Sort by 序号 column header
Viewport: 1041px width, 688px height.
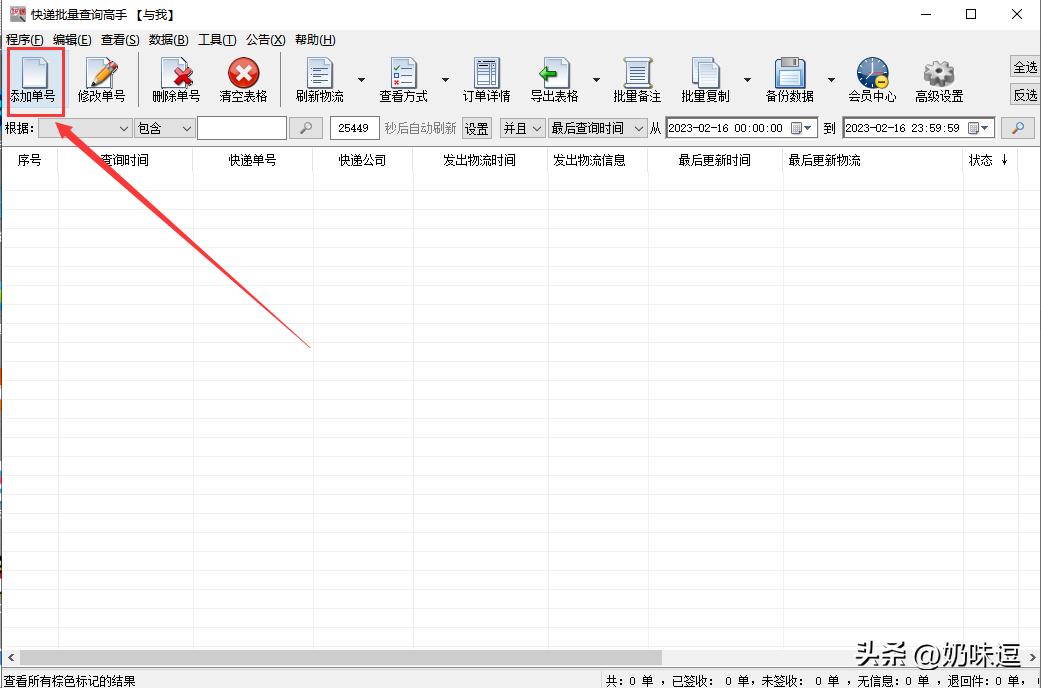30,160
